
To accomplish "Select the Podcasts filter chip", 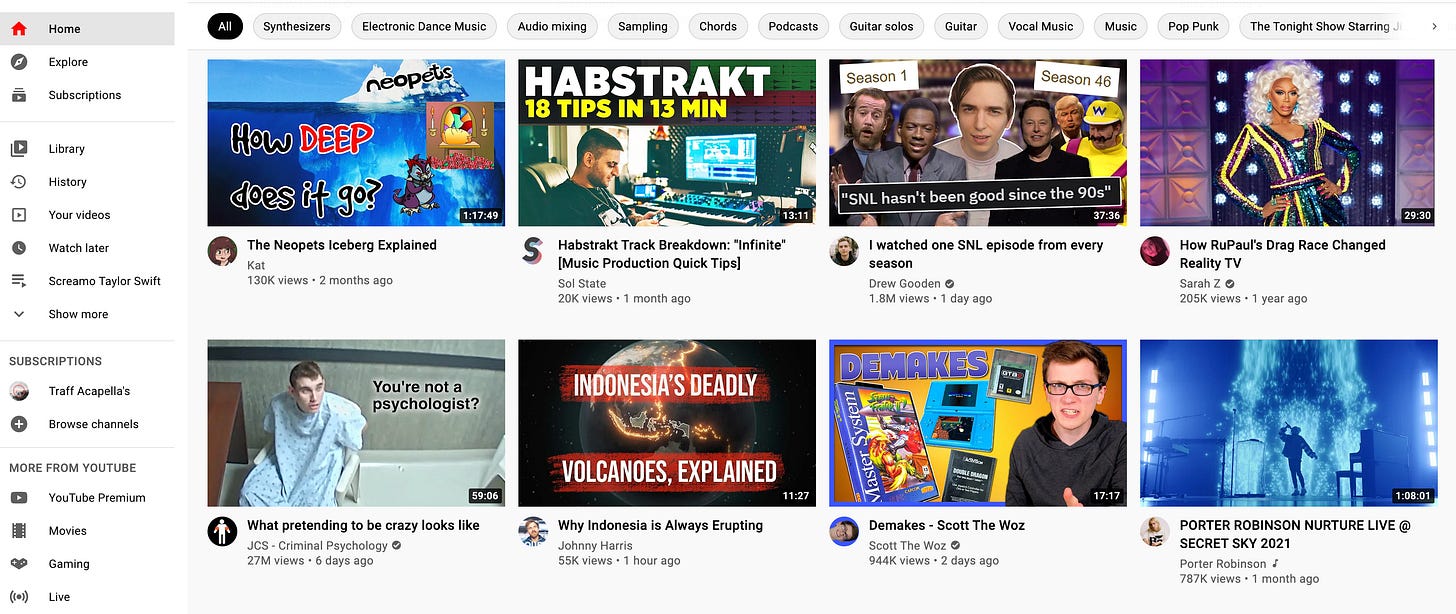I will 793,27.
